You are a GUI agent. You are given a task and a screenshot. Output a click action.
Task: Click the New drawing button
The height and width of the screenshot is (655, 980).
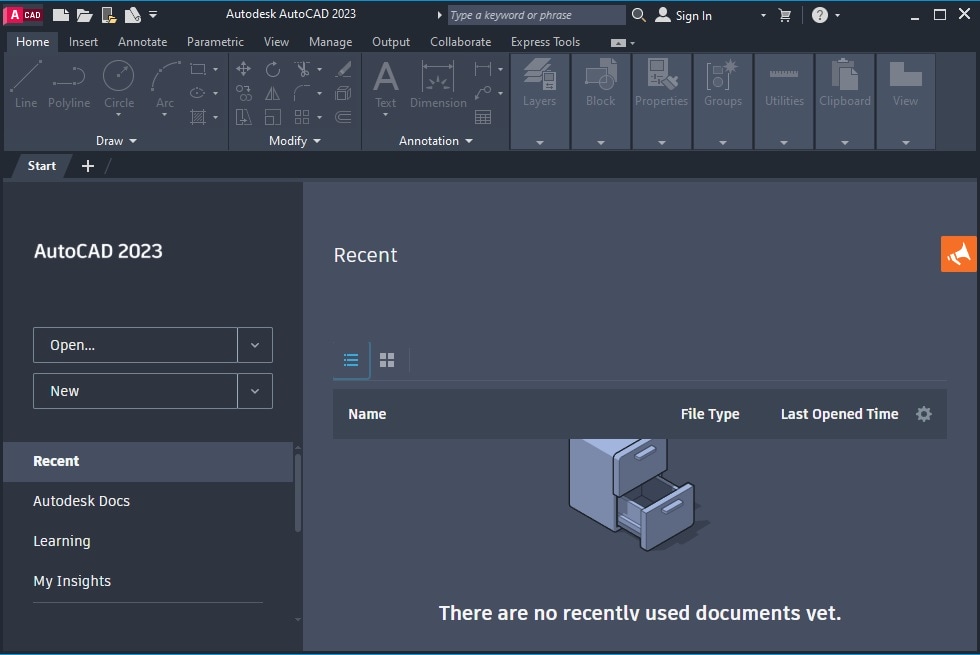tap(135, 391)
